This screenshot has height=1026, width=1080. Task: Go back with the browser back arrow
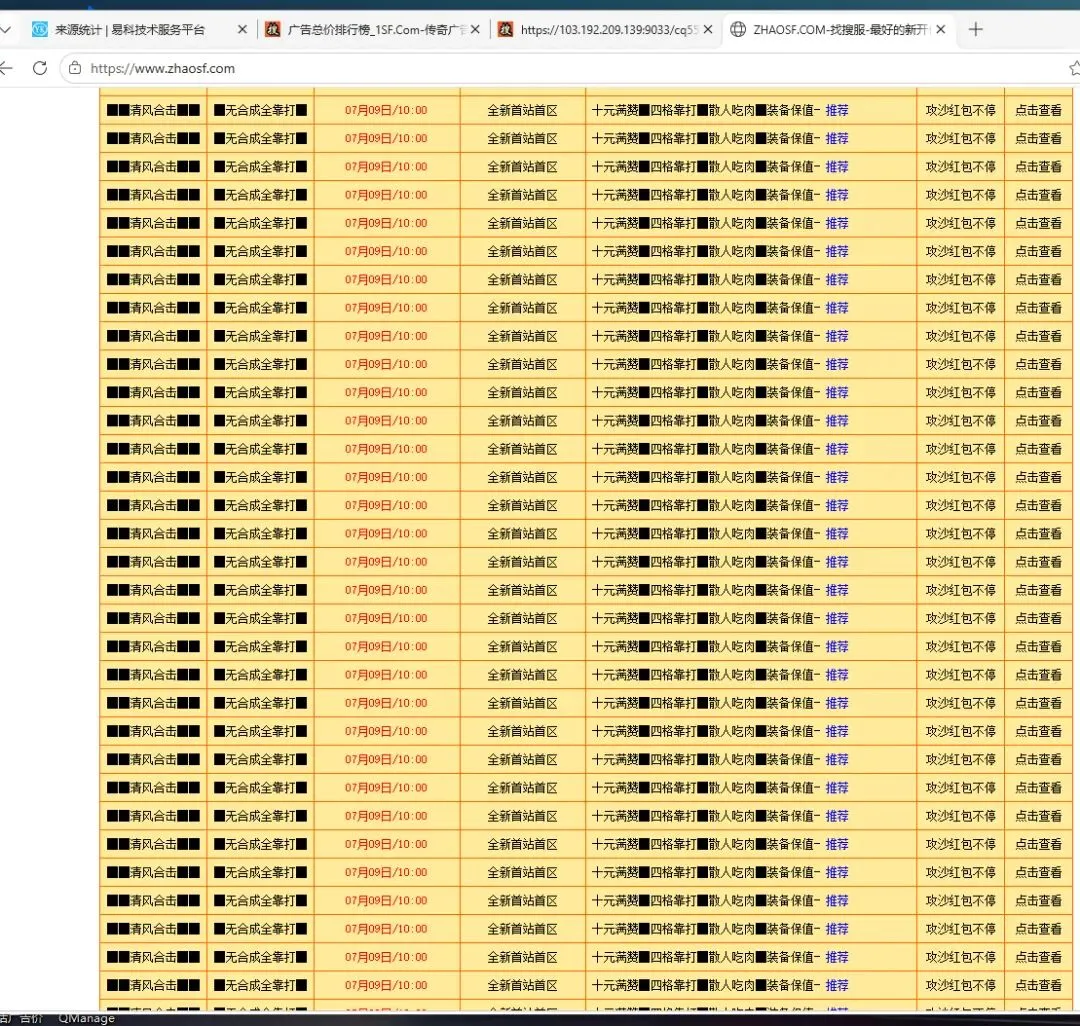click(x=6, y=68)
